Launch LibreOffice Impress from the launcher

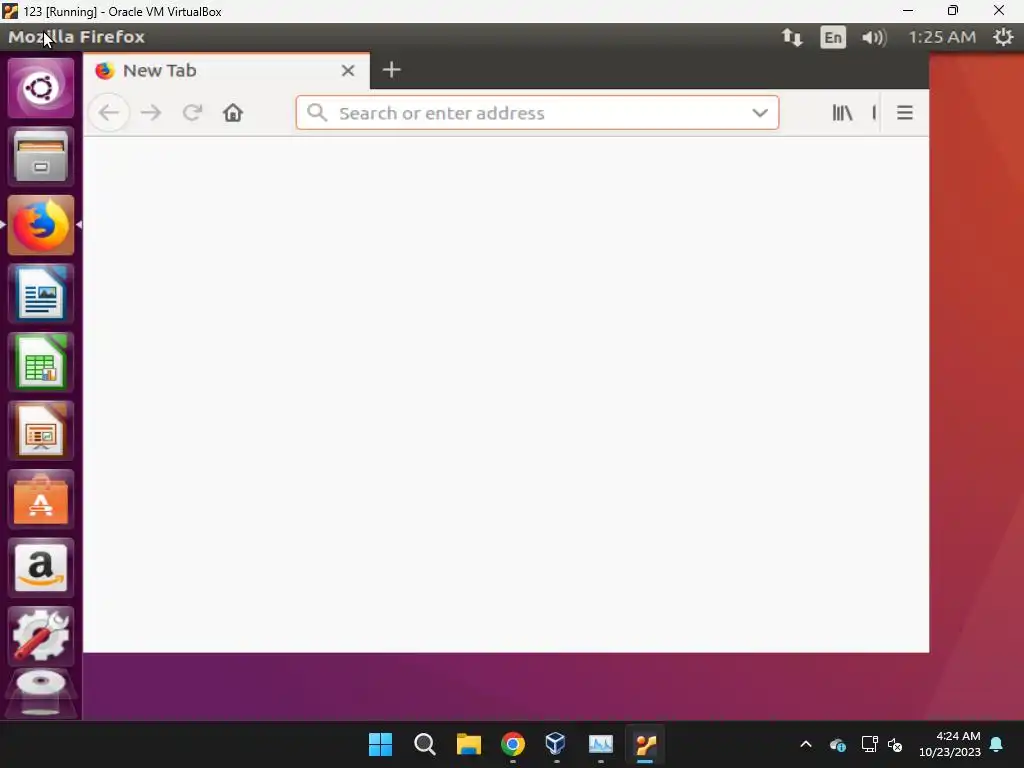[40, 430]
